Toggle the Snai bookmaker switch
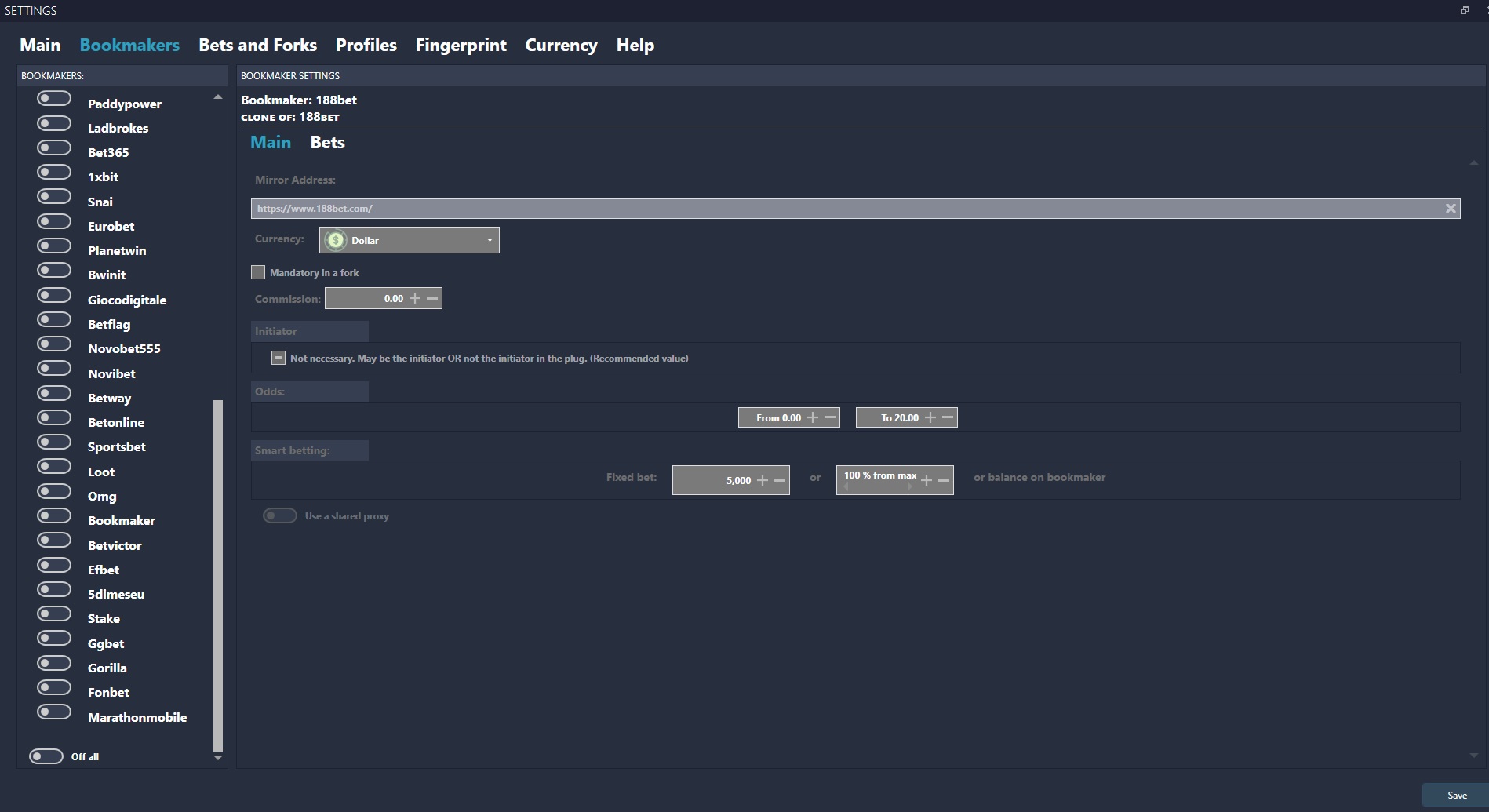Screen dimensions: 1489x812 point(54,197)
